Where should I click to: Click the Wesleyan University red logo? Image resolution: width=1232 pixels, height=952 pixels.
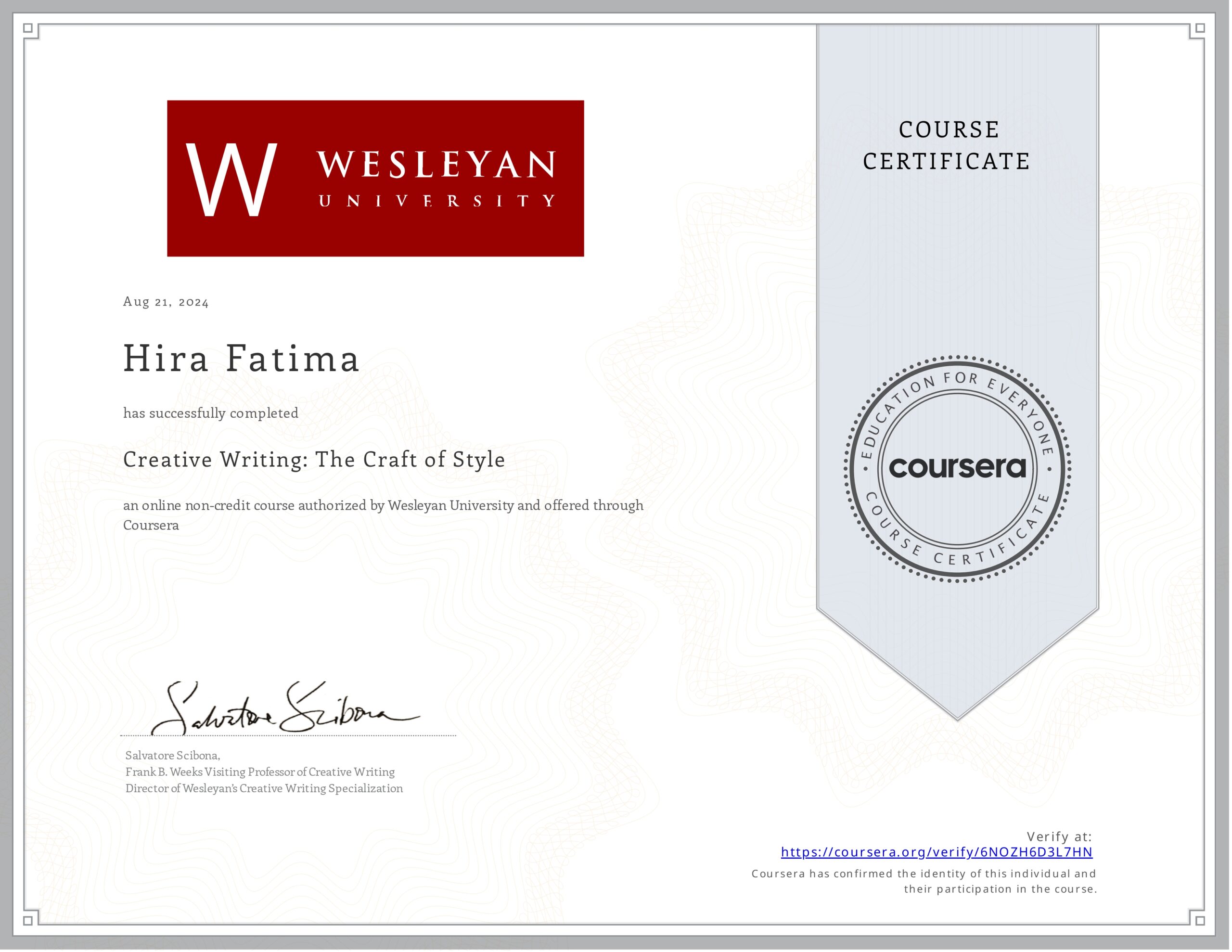coord(375,179)
